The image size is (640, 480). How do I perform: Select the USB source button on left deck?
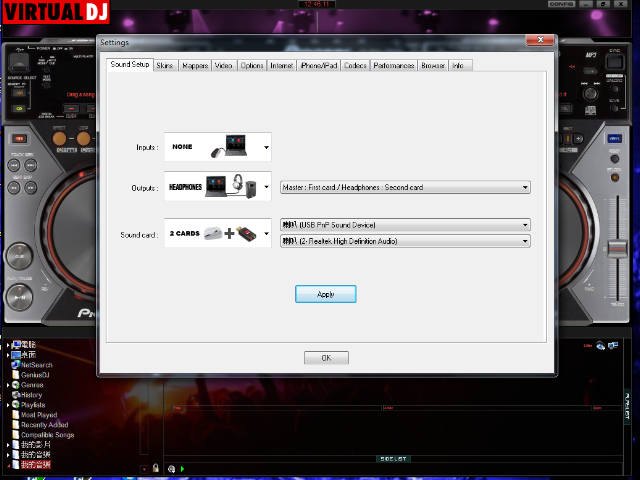coord(19,93)
